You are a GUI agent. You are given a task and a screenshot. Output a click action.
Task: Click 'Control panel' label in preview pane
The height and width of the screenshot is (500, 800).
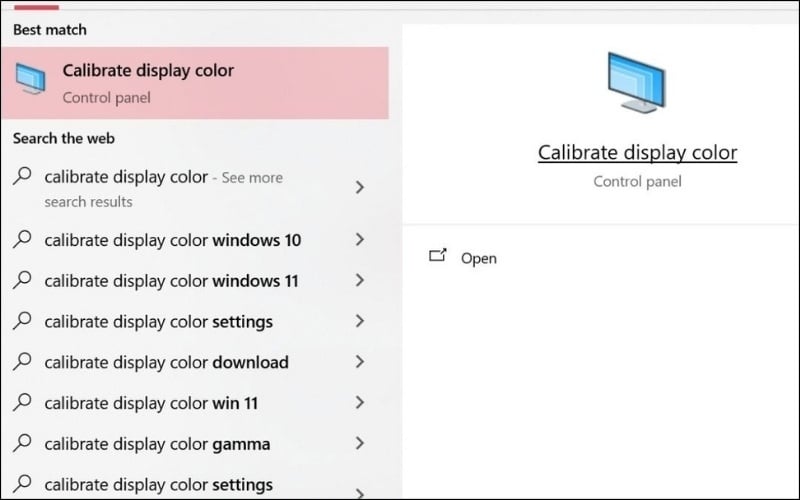(637, 182)
